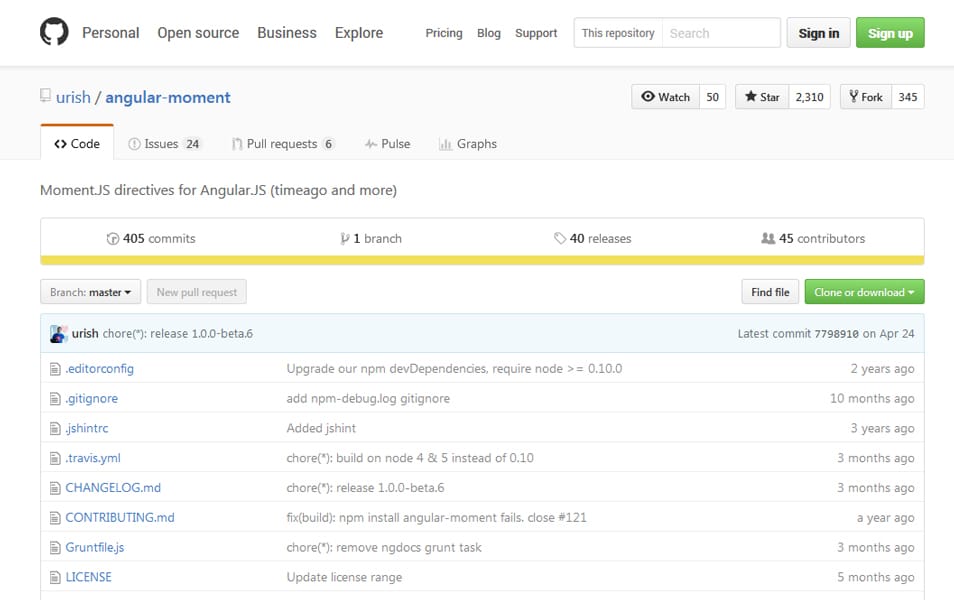Star the angular-moment repository
The width and height of the screenshot is (954, 600).
pos(762,97)
